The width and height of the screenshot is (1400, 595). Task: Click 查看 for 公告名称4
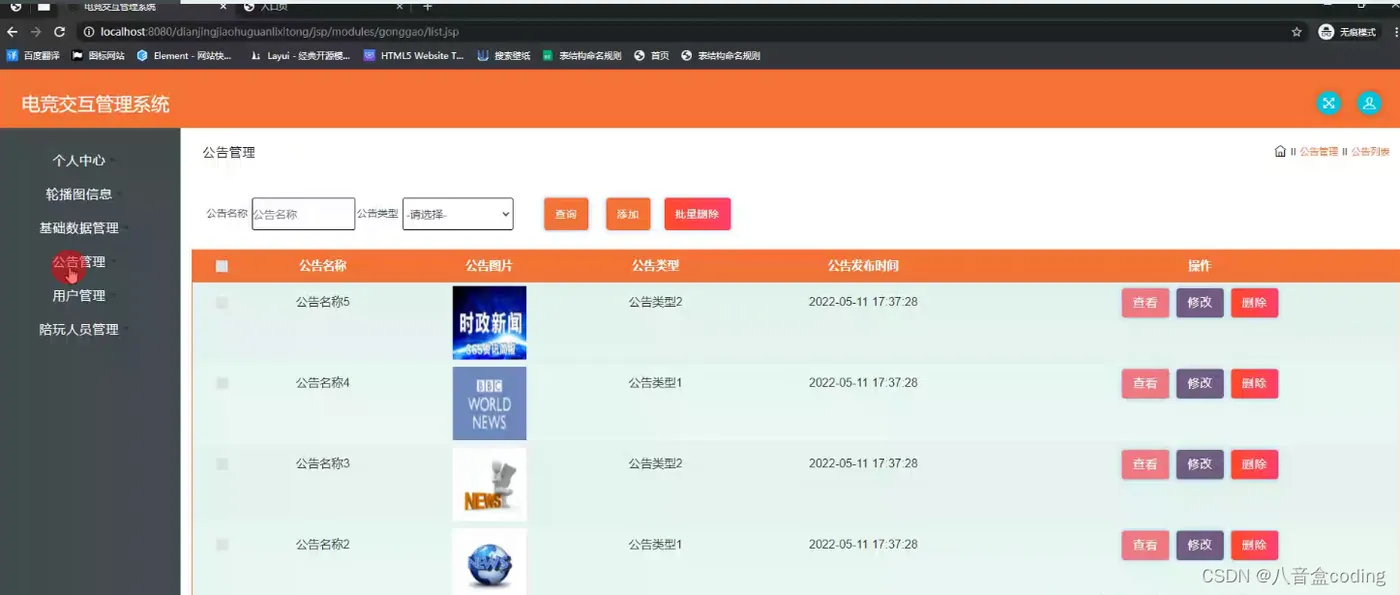click(x=1145, y=384)
